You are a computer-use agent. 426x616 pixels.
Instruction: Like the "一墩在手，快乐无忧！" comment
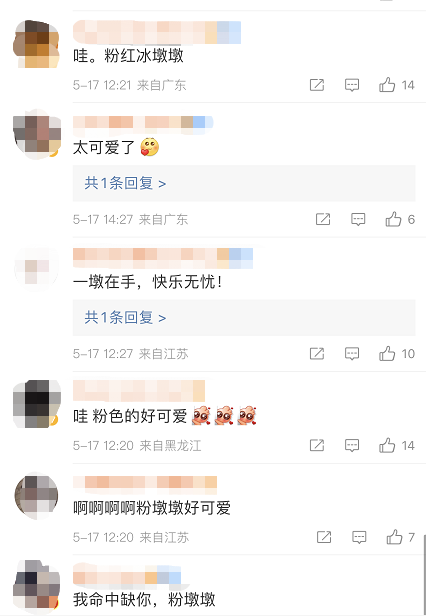click(387, 354)
